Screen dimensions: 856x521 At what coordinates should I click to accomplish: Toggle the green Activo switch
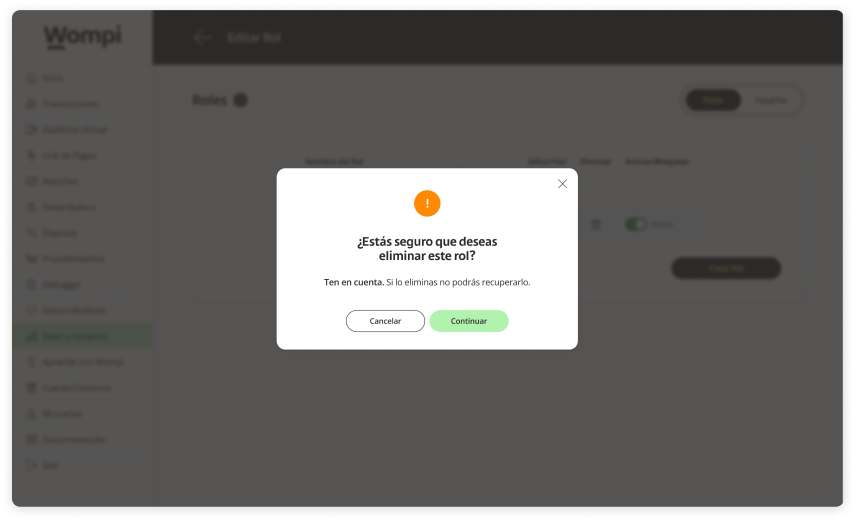click(x=635, y=224)
